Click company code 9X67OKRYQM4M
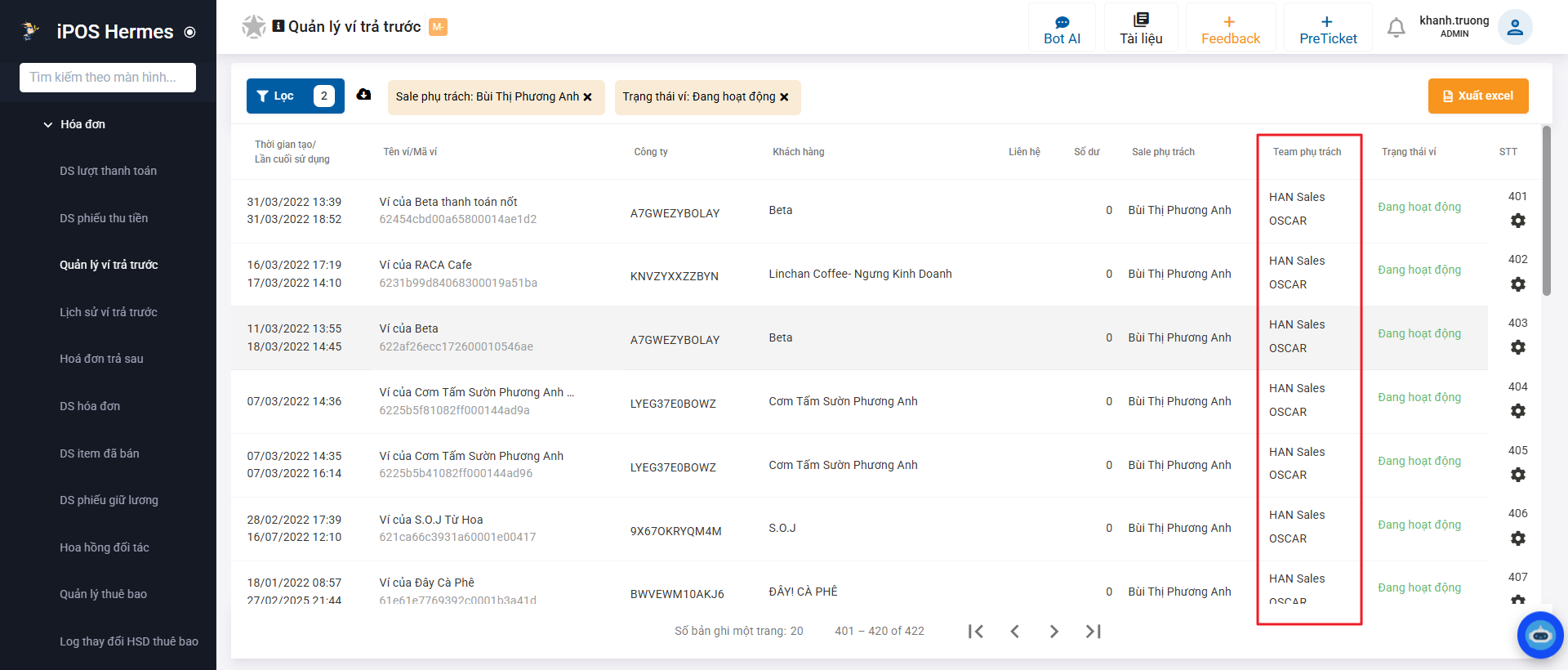Screen dimensions: 1568x670 pos(675,531)
